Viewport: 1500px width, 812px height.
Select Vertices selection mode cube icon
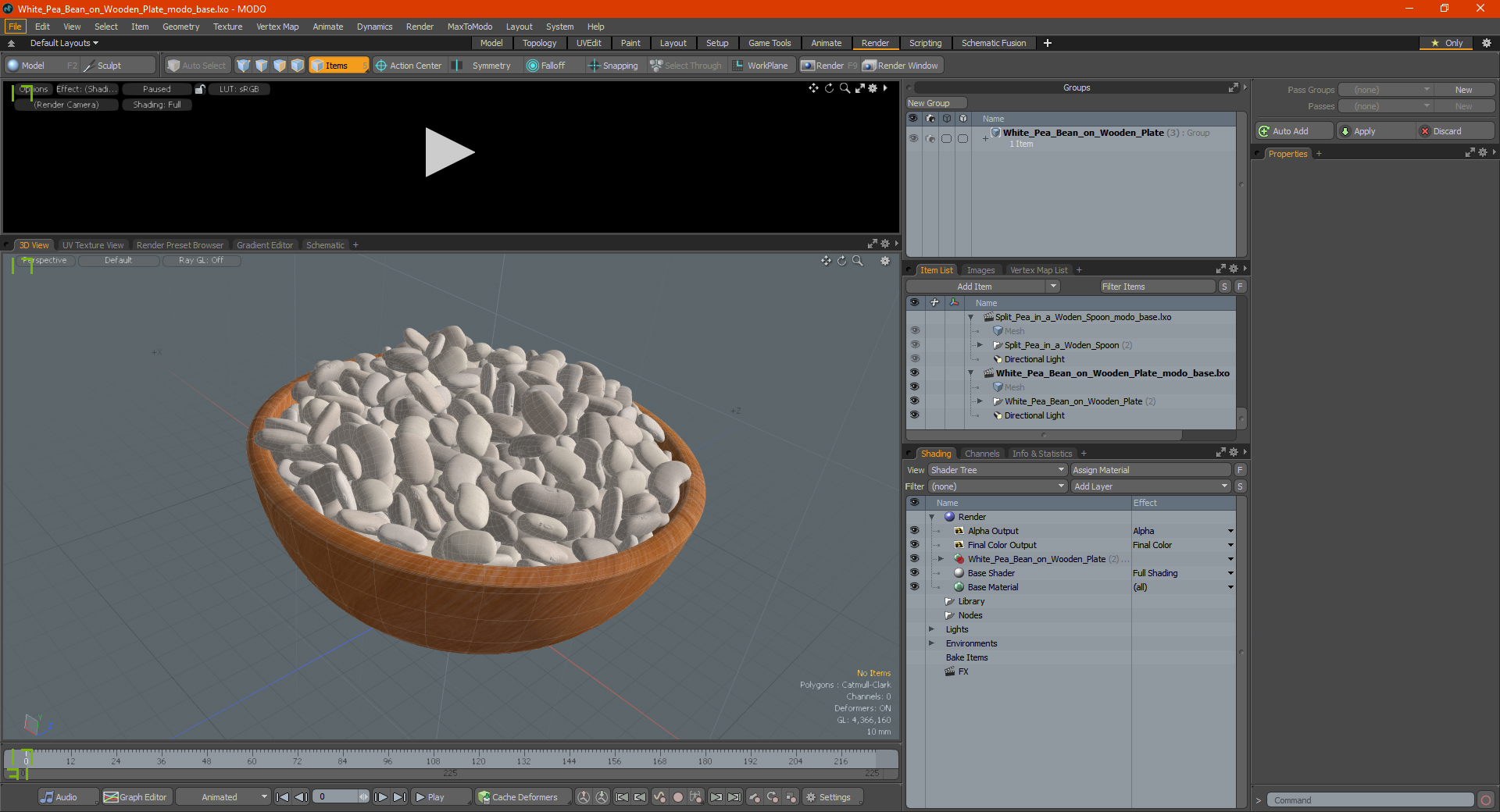tap(244, 66)
